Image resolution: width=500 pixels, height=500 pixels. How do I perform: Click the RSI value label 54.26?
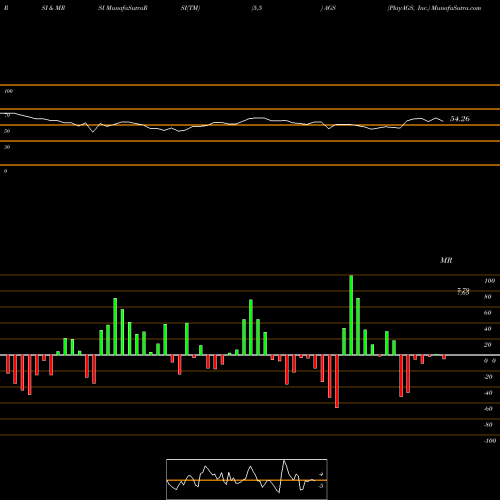[x=460, y=119]
